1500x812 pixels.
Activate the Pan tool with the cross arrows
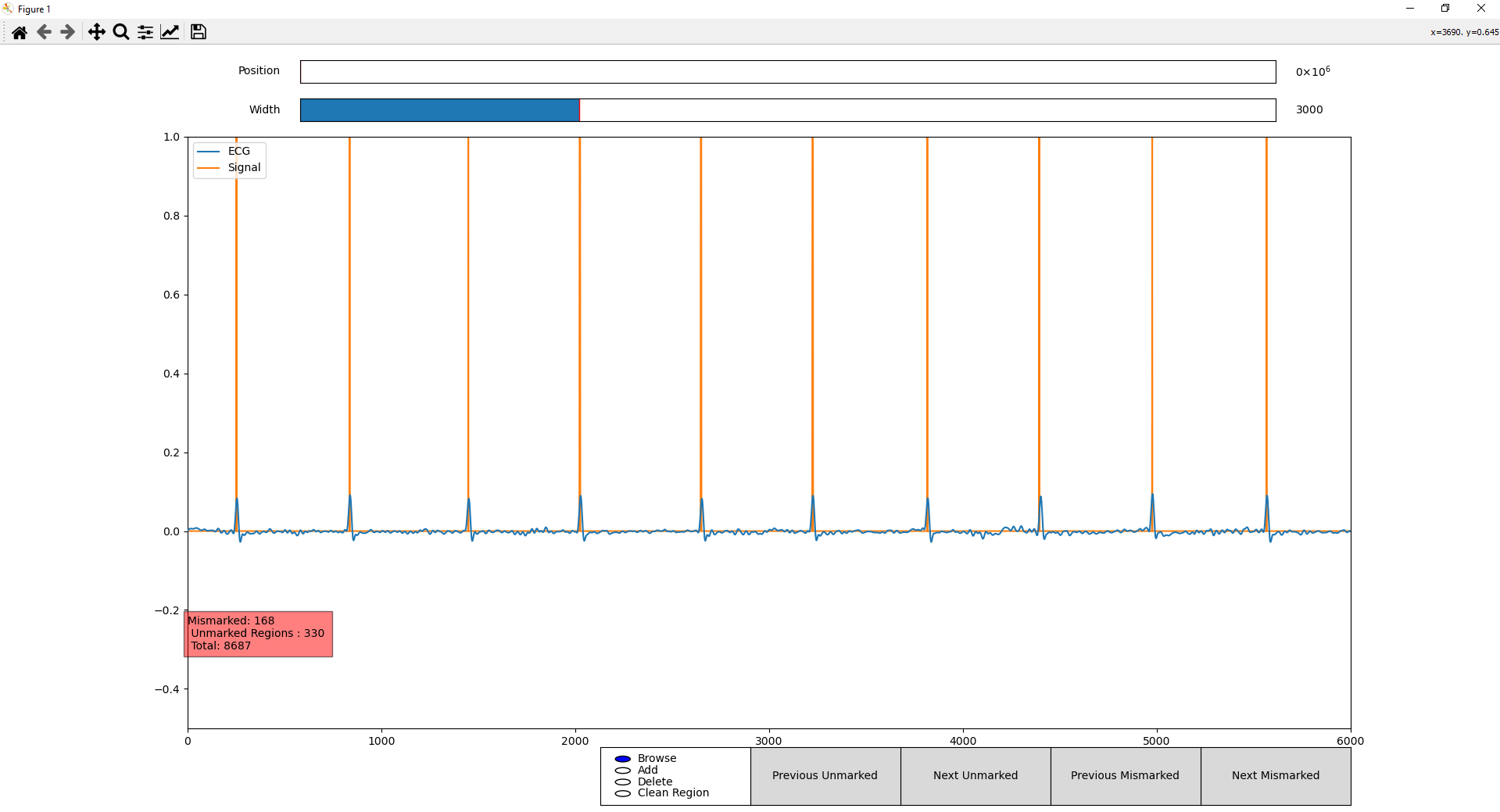96,32
